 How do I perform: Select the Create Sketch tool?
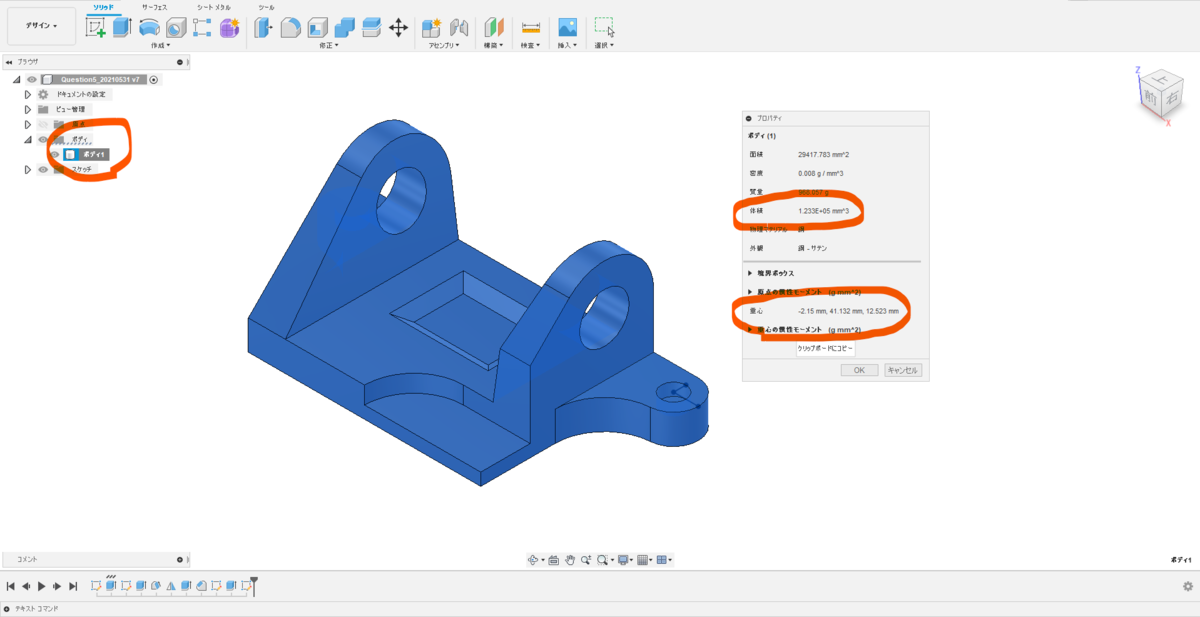(96, 27)
